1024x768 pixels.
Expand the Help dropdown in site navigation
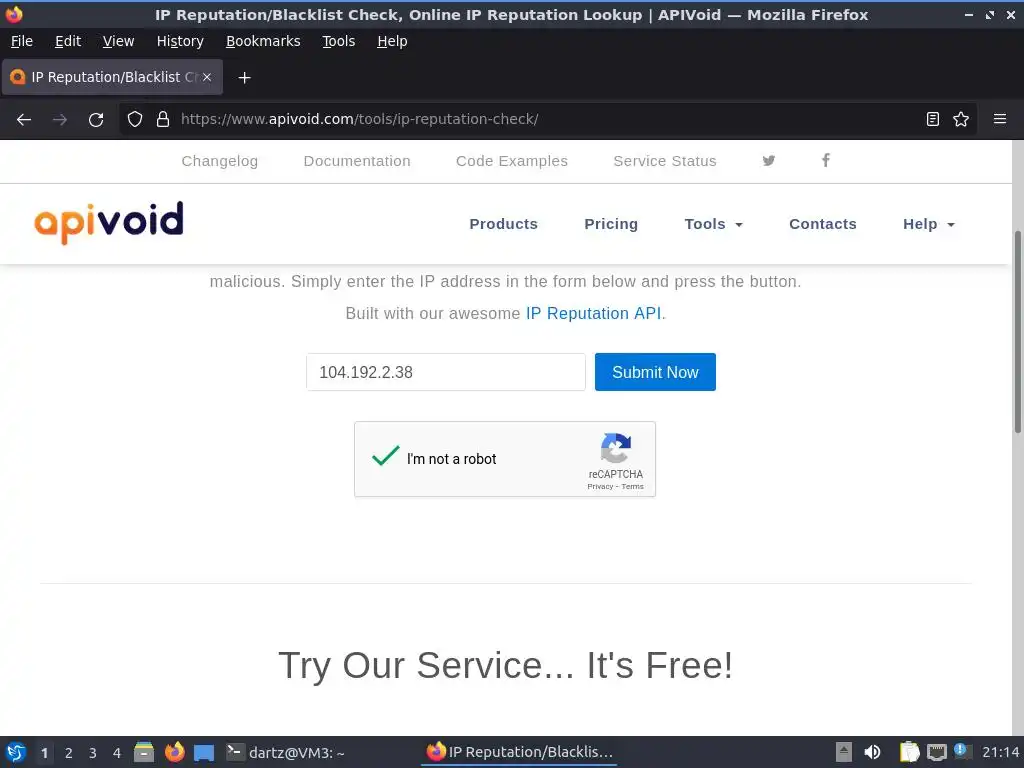coord(929,224)
